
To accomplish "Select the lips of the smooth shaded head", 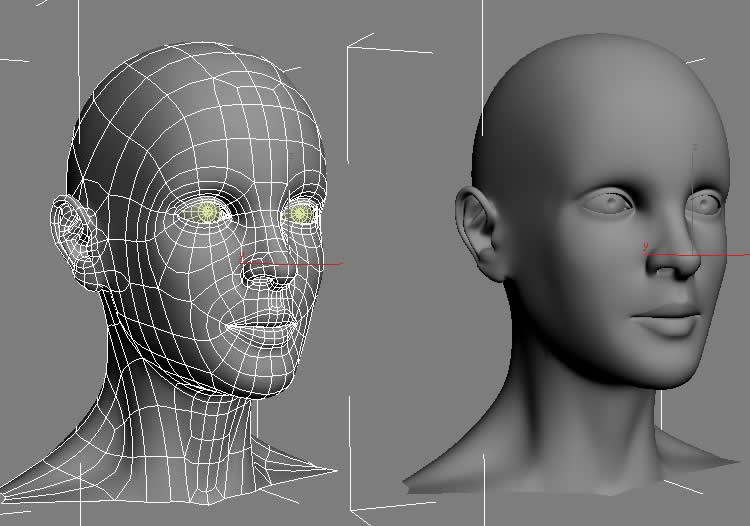I will tap(665, 322).
